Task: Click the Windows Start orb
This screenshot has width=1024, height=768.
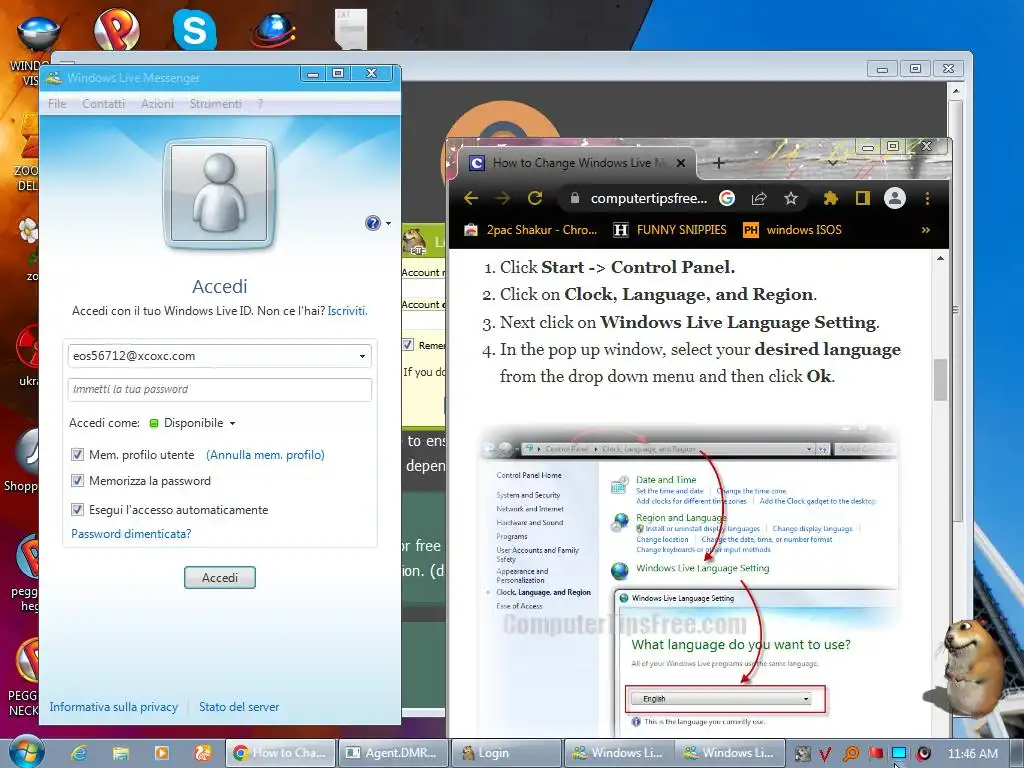Action: pyautogui.click(x=26, y=751)
